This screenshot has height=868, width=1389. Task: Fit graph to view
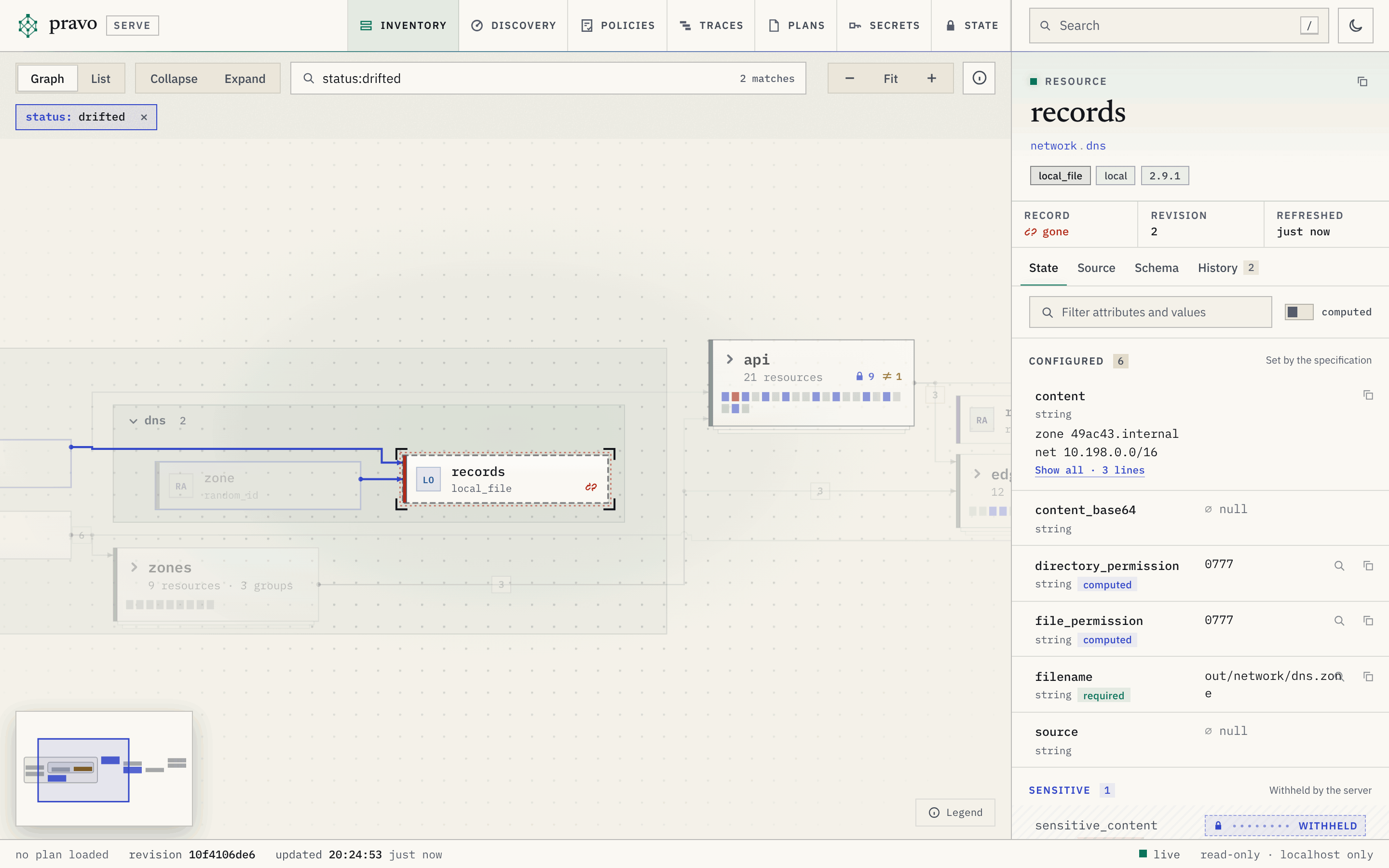coord(890,78)
